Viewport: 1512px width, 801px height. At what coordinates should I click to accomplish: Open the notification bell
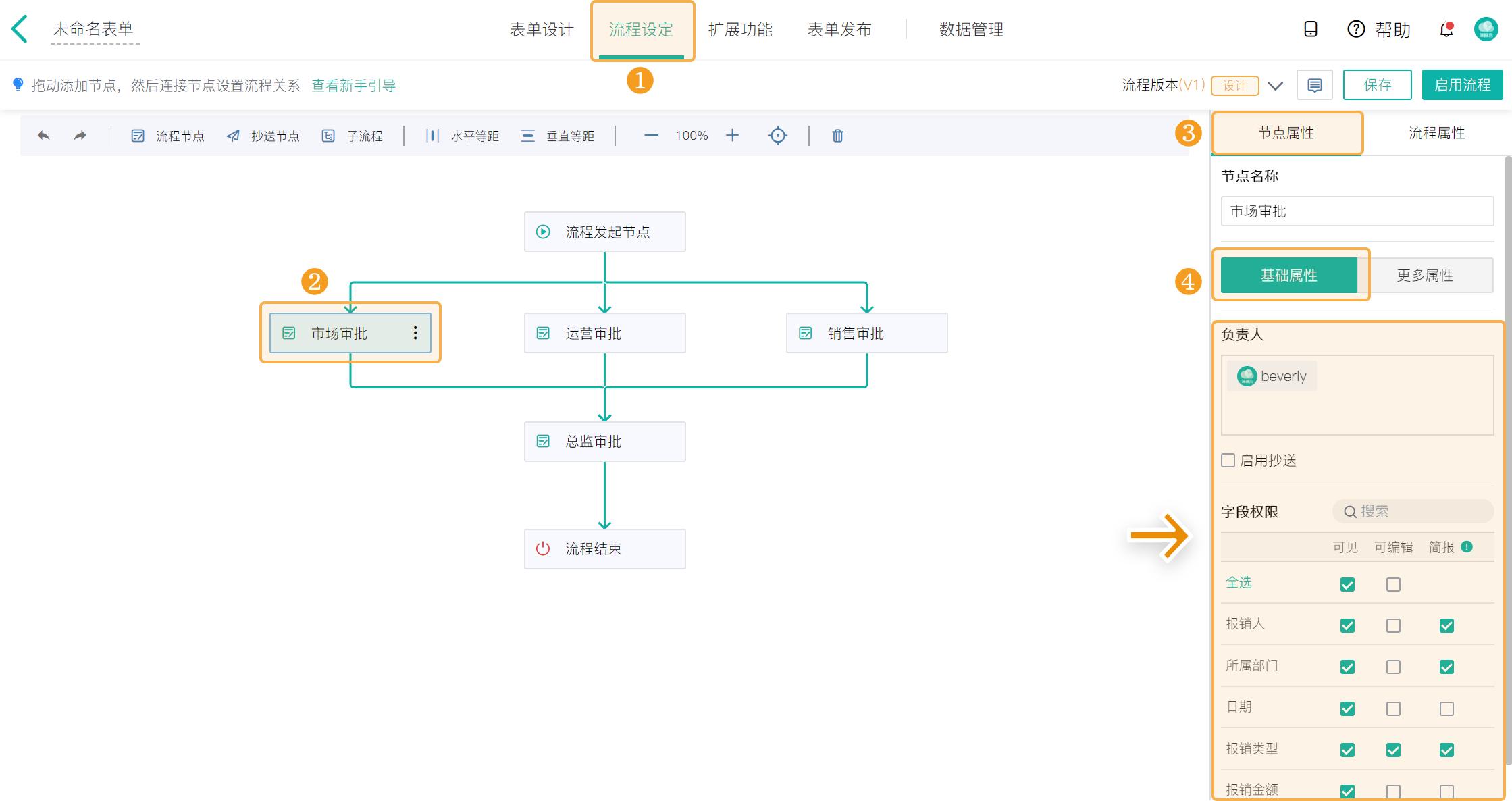tap(1446, 30)
